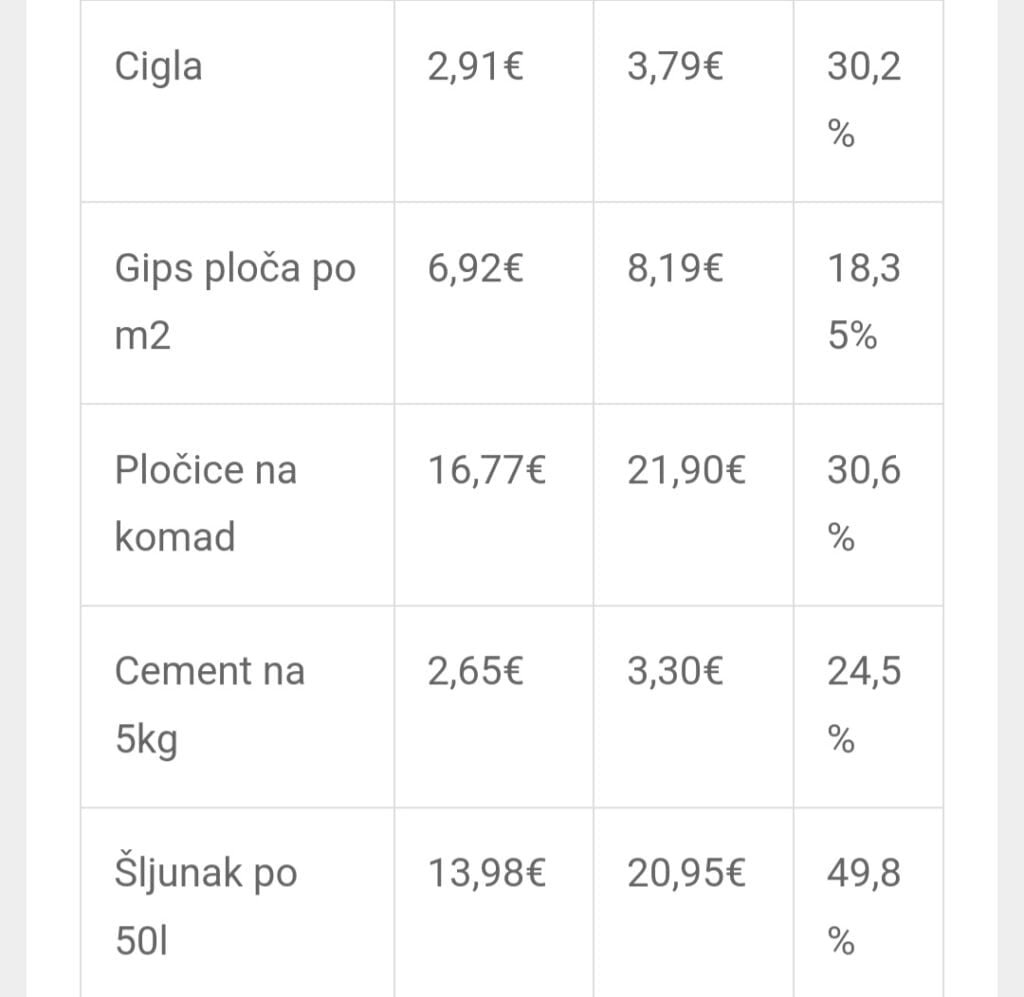The image size is (1024, 997).
Task: Select the 24,5% percentage cell
Action: (x=863, y=705)
